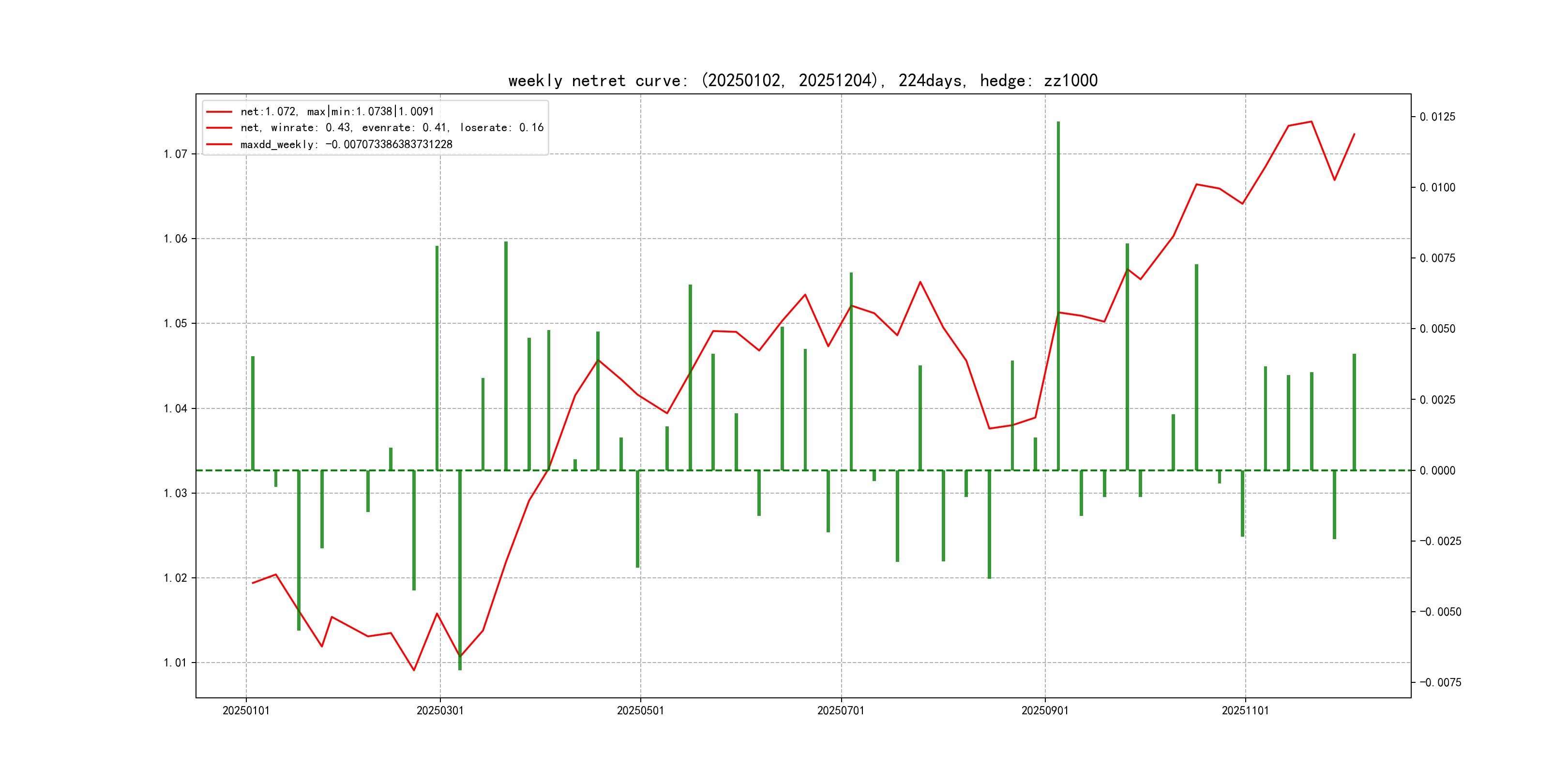Click the 1.07 left axis label
The image size is (1568, 784).
tap(175, 154)
